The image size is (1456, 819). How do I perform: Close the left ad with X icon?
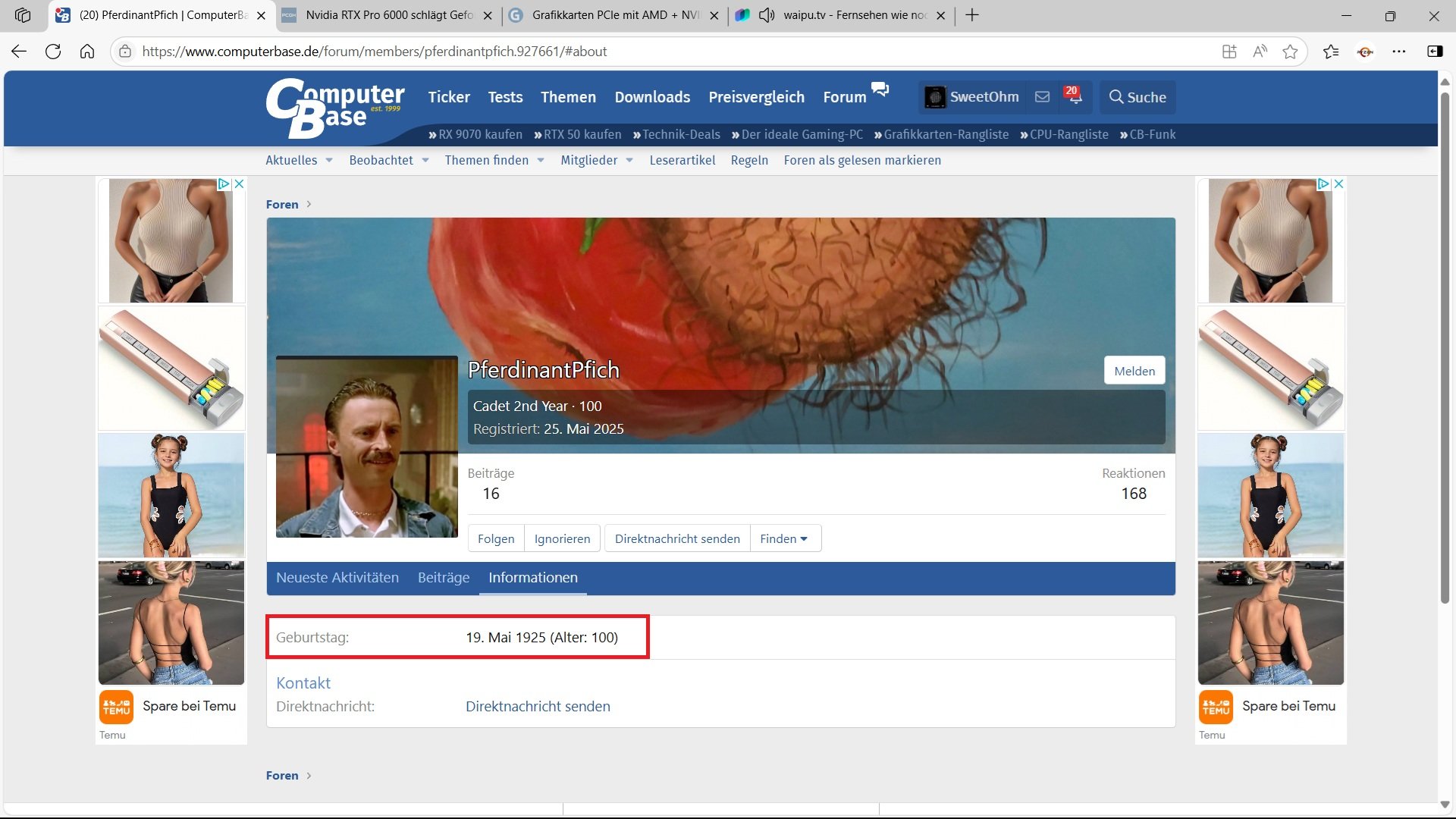click(x=239, y=184)
